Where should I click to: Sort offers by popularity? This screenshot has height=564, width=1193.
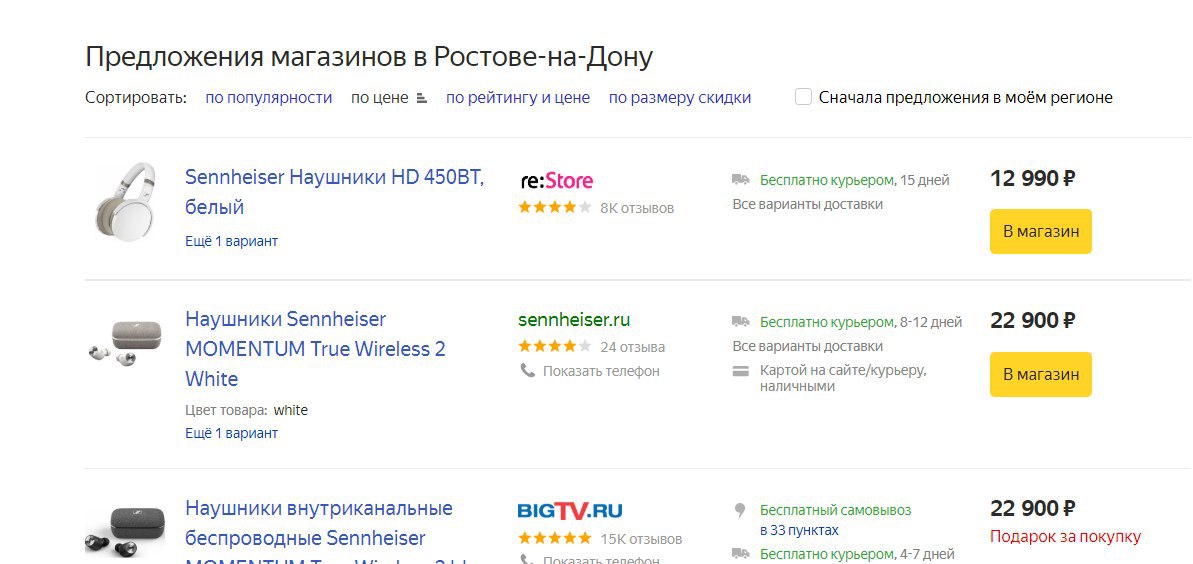(268, 98)
